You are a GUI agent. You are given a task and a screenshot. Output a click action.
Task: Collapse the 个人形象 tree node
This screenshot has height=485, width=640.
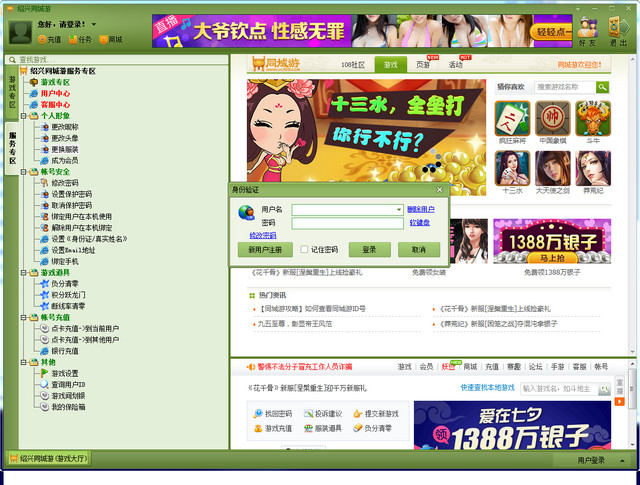pos(24,116)
